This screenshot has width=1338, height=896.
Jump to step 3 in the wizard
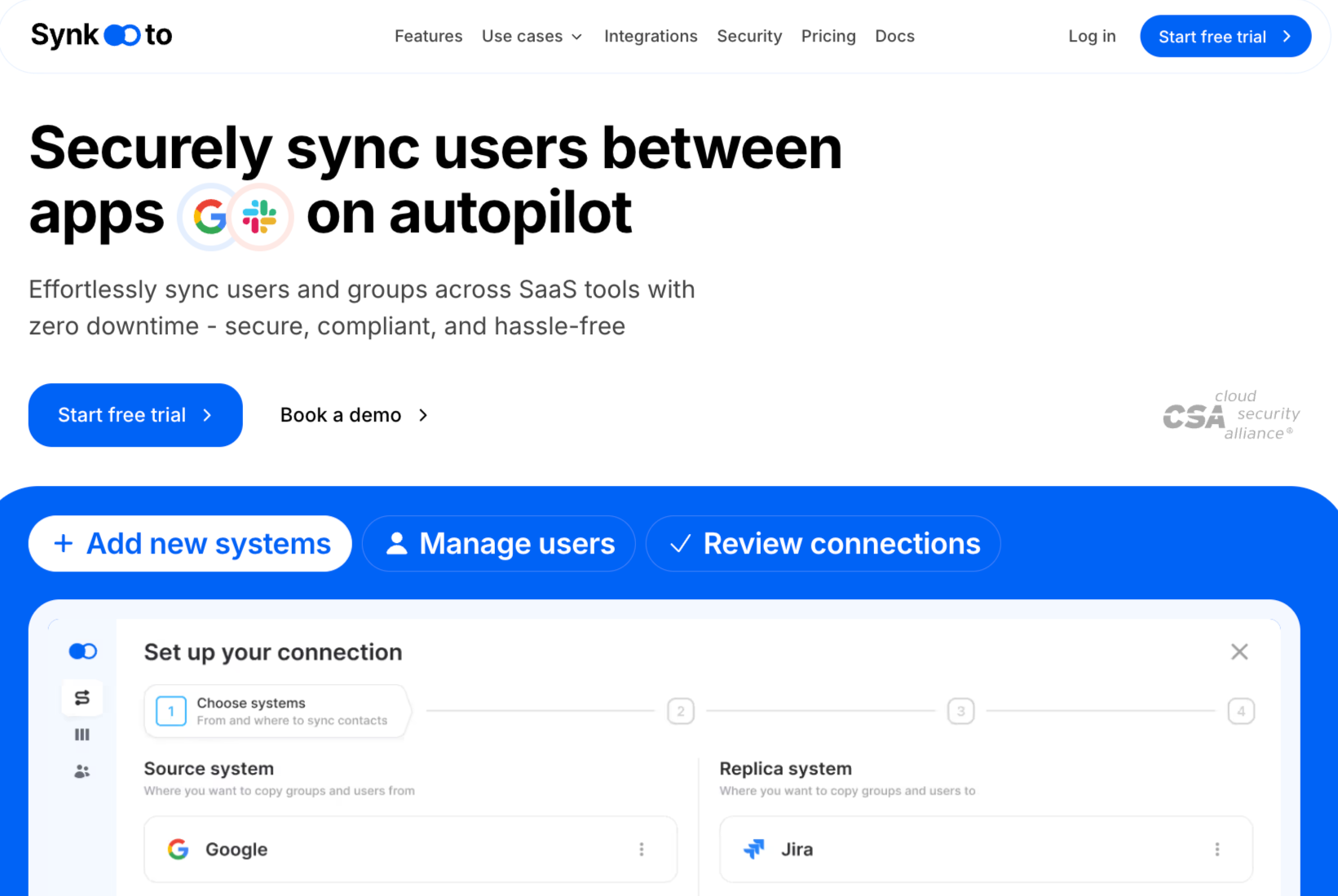(x=961, y=711)
